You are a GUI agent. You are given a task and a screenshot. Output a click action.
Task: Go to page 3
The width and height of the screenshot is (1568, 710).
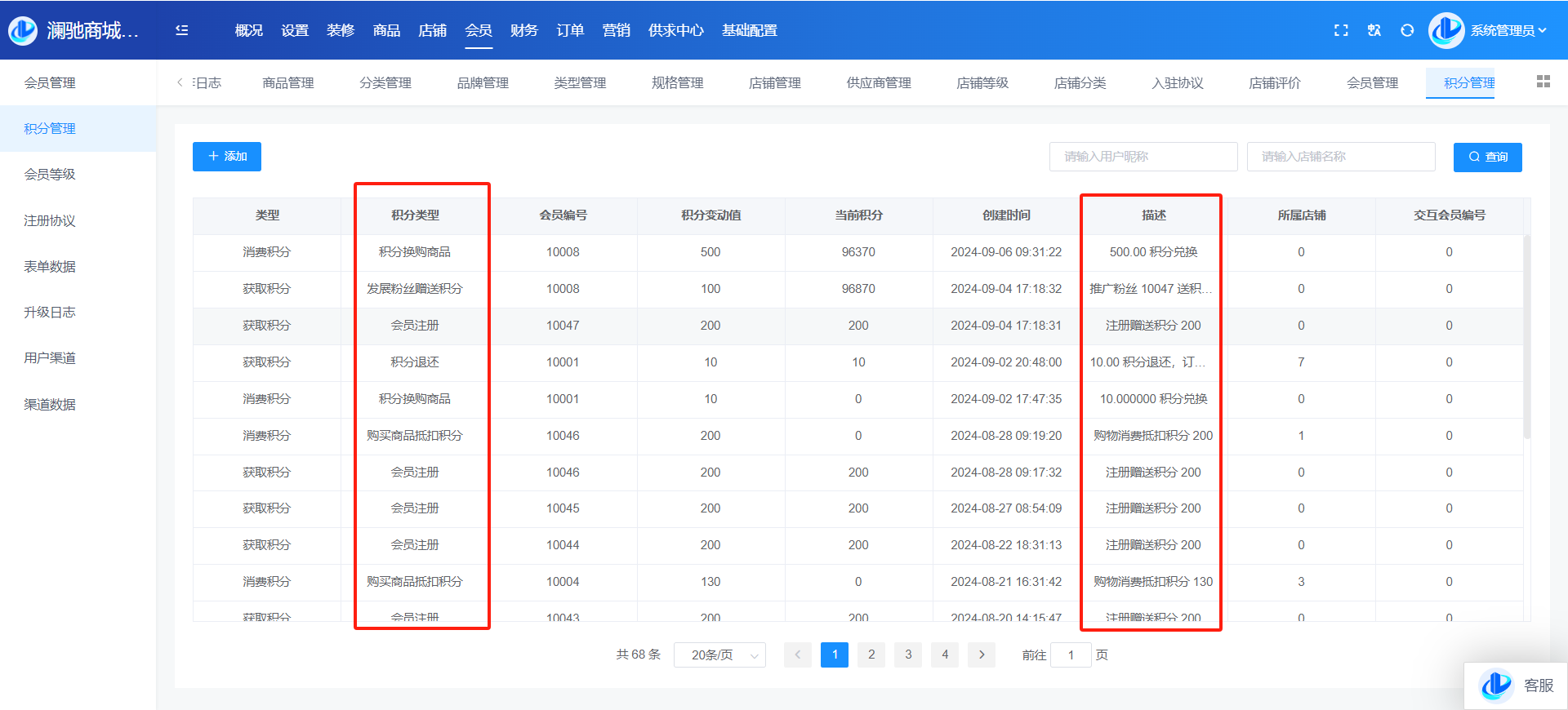pyautogui.click(x=908, y=655)
